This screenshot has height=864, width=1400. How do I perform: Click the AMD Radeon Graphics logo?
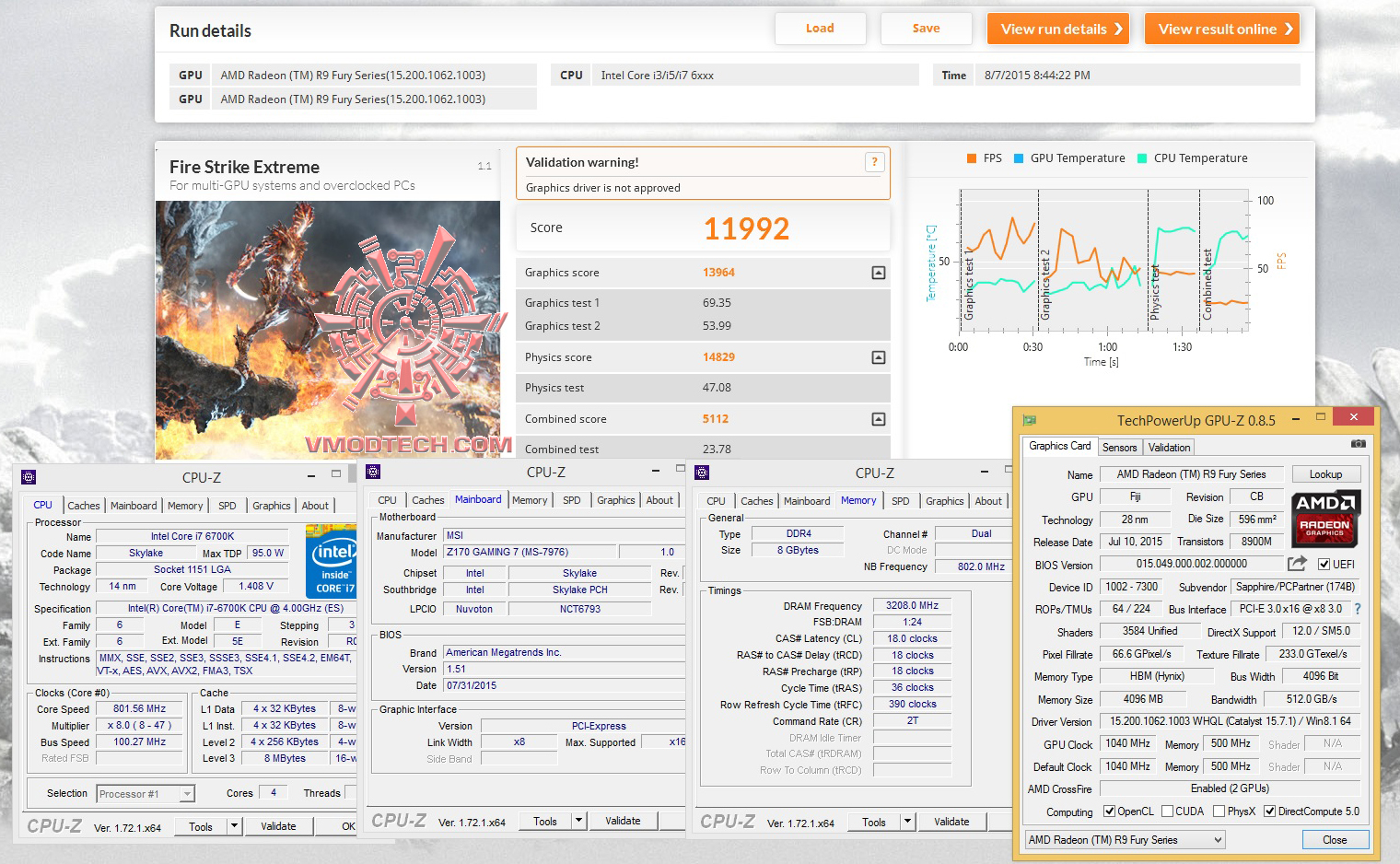[1324, 517]
